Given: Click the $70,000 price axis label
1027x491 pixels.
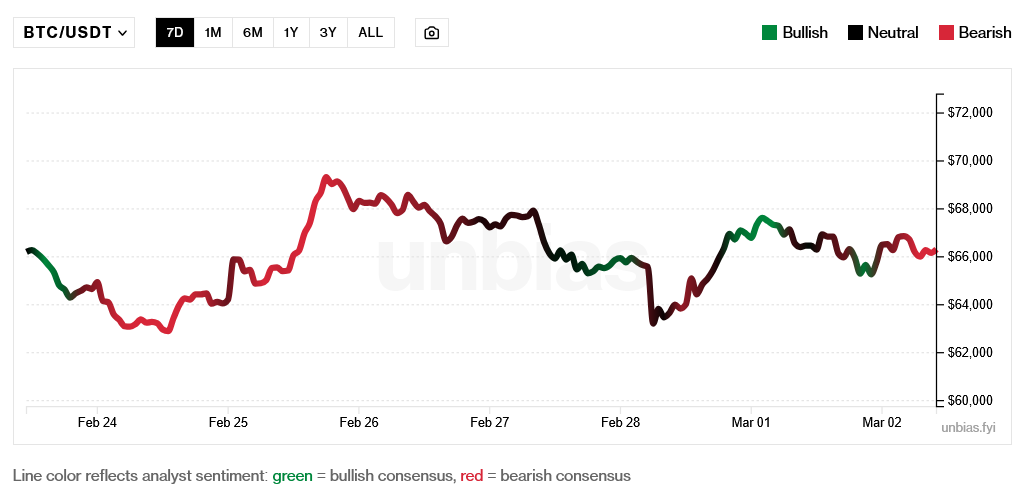Looking at the screenshot, I should point(969,160).
